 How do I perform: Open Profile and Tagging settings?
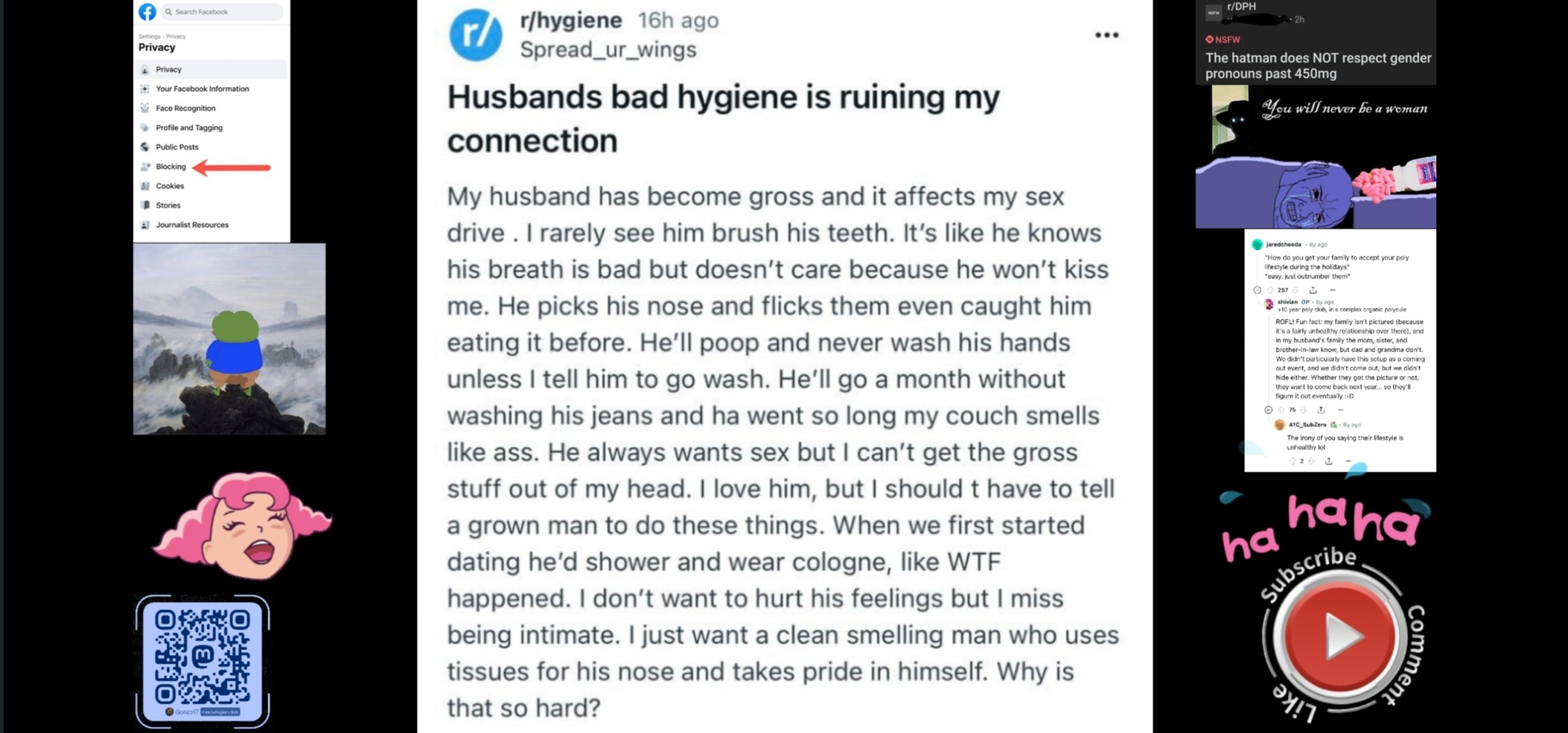[189, 128]
